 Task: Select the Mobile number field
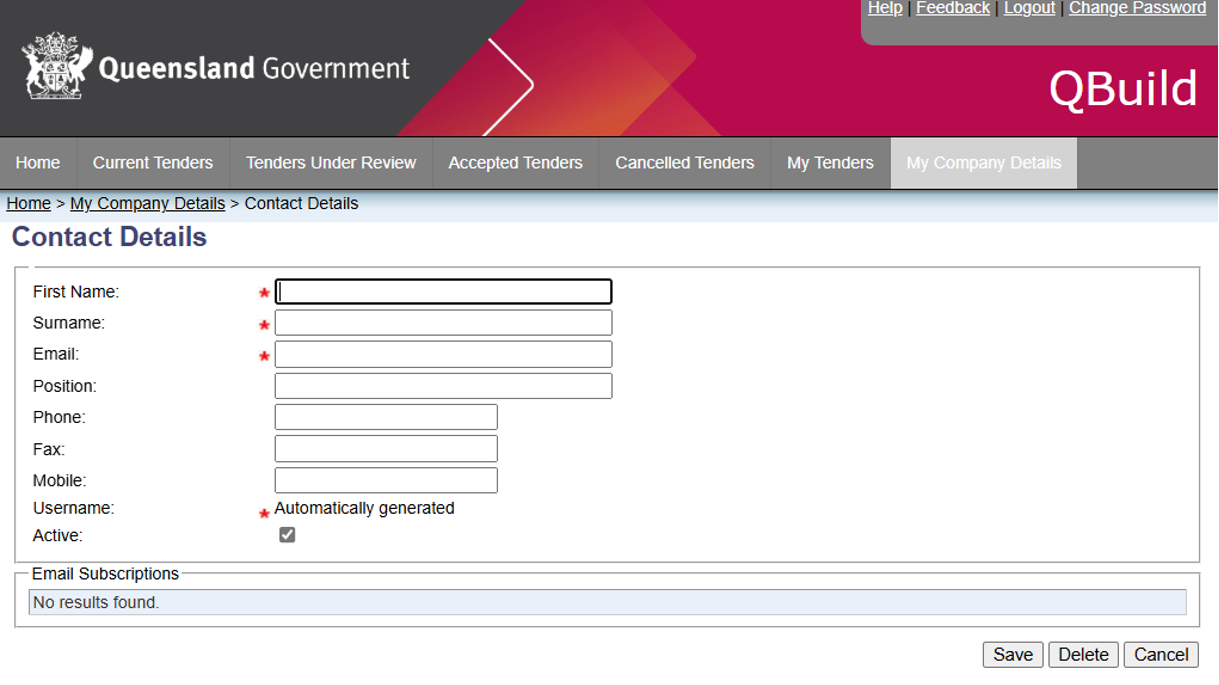(386, 480)
